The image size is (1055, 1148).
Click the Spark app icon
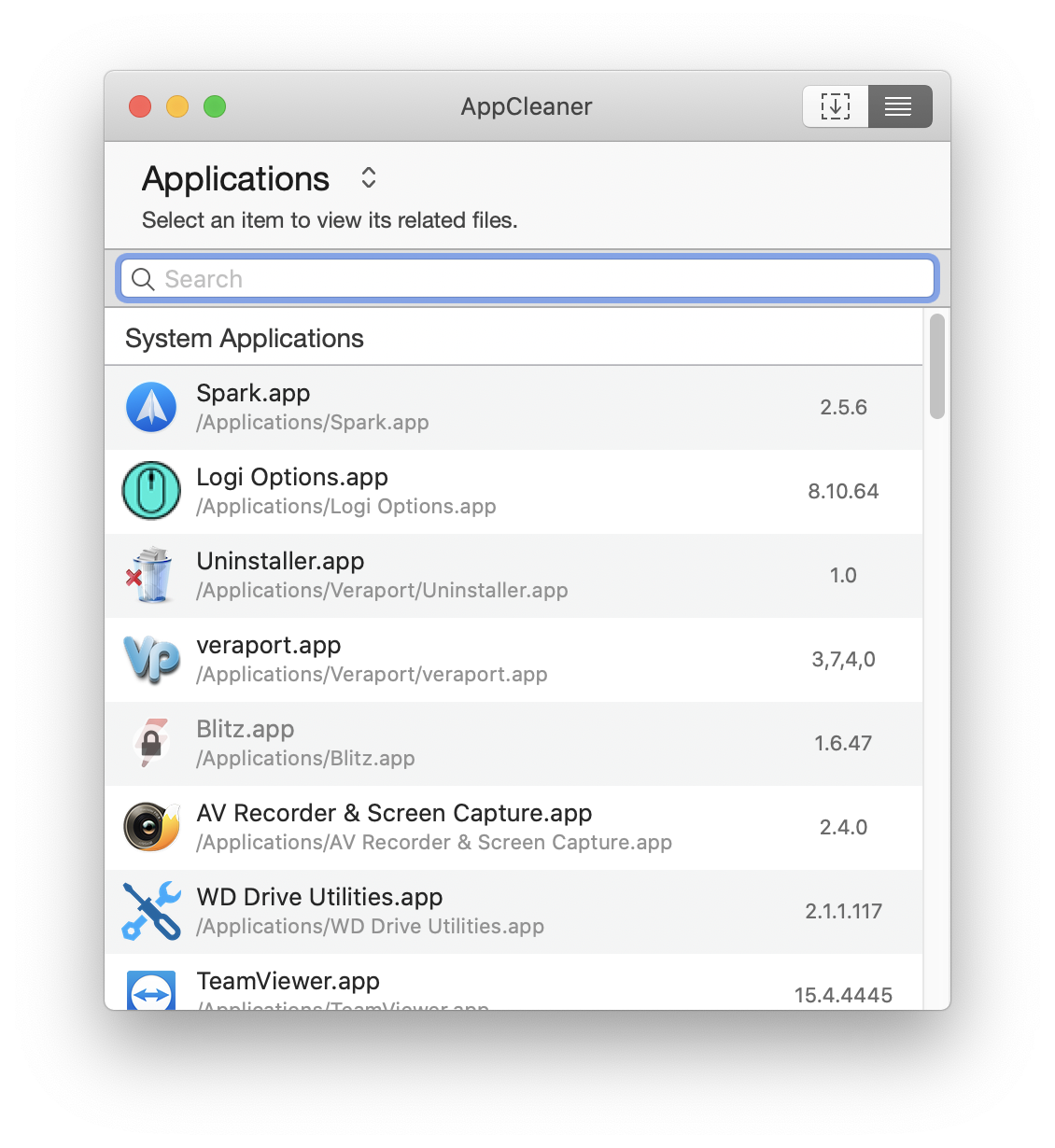[x=151, y=407]
